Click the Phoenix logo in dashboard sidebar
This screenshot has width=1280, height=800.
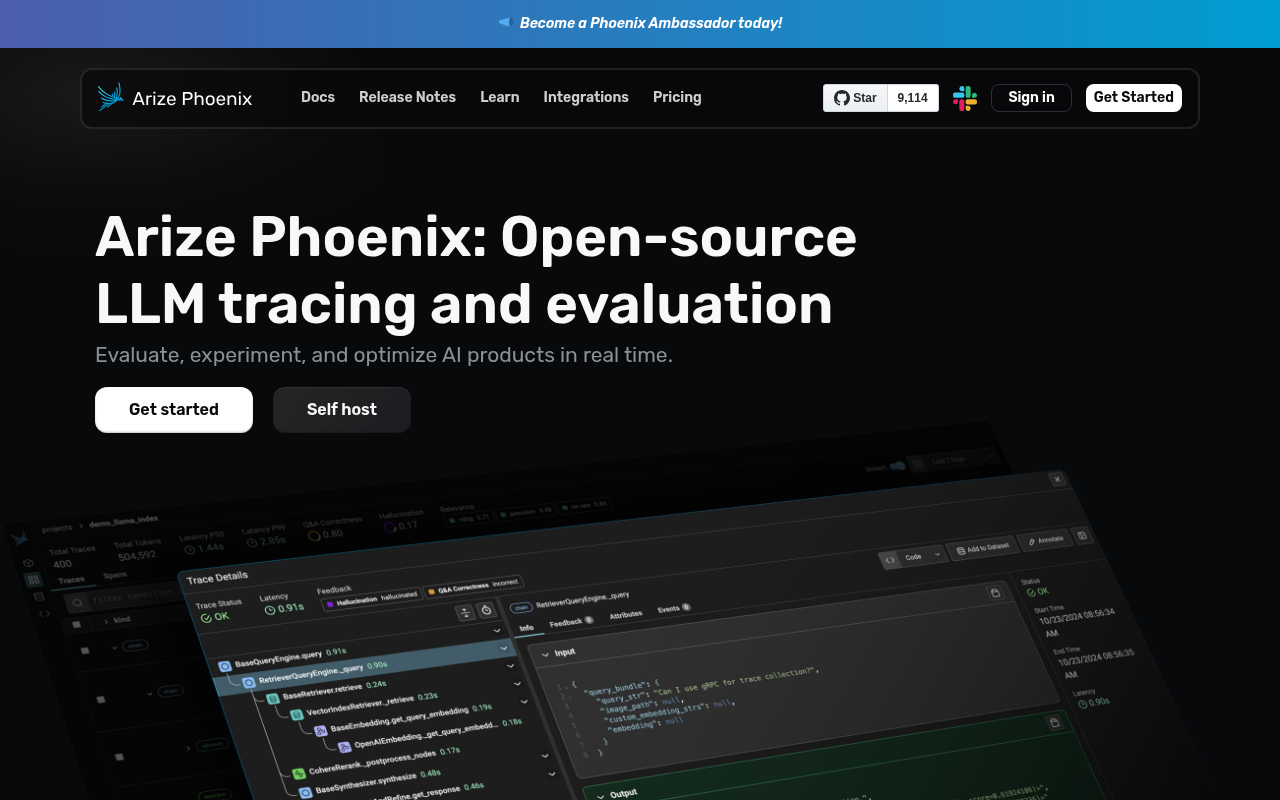point(20,539)
